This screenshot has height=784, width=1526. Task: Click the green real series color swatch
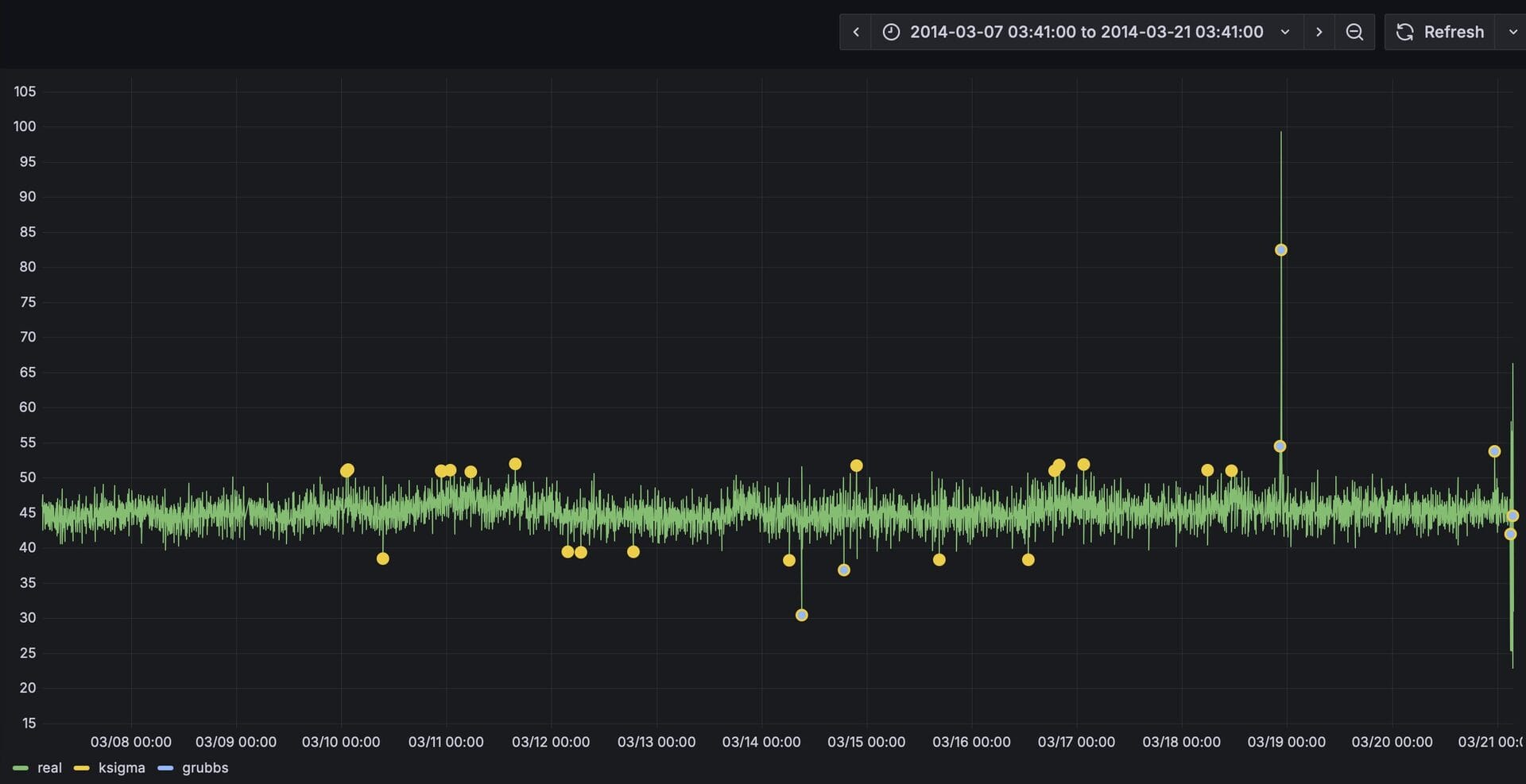tap(21, 768)
